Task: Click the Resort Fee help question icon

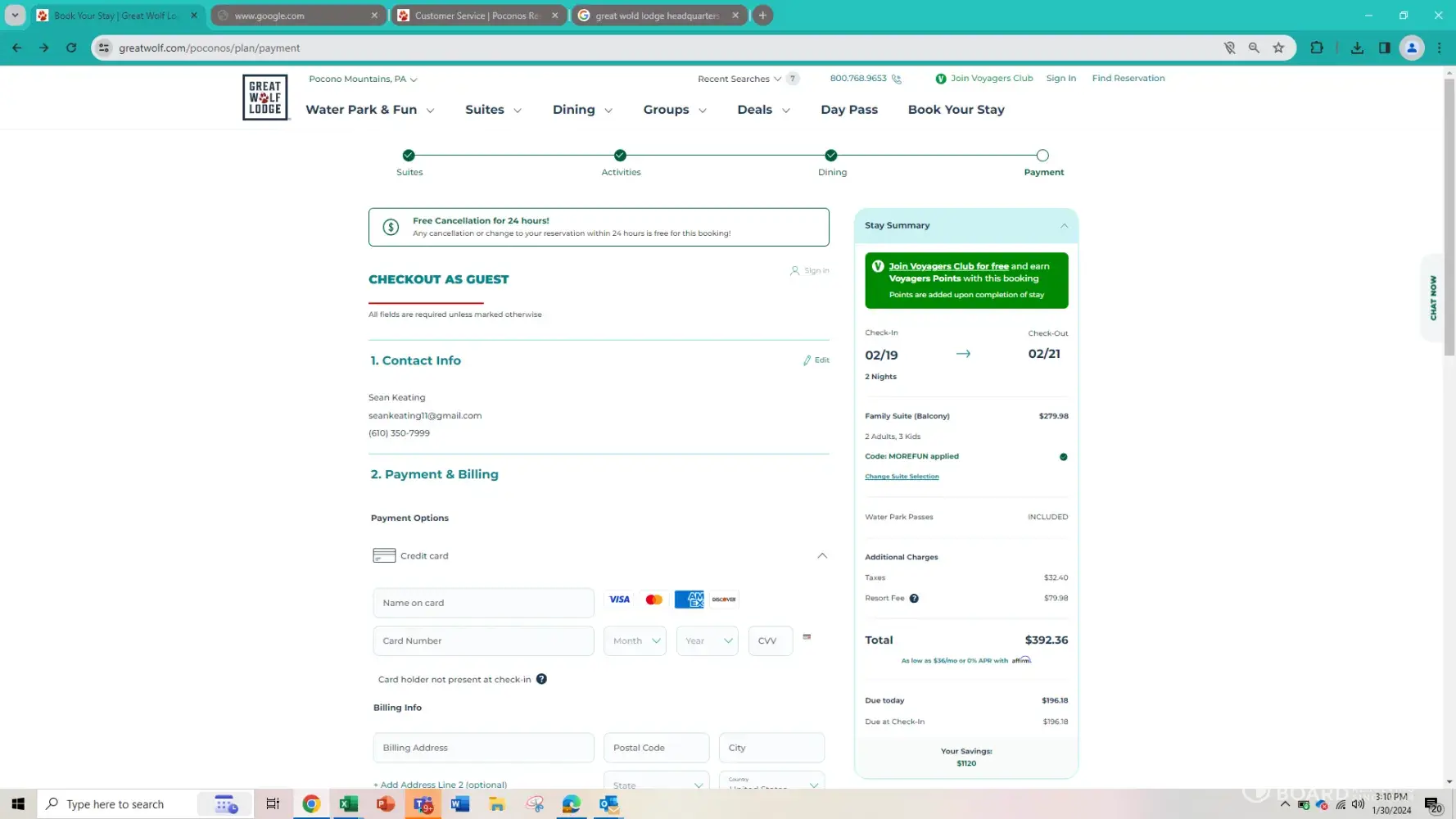Action: (x=914, y=599)
